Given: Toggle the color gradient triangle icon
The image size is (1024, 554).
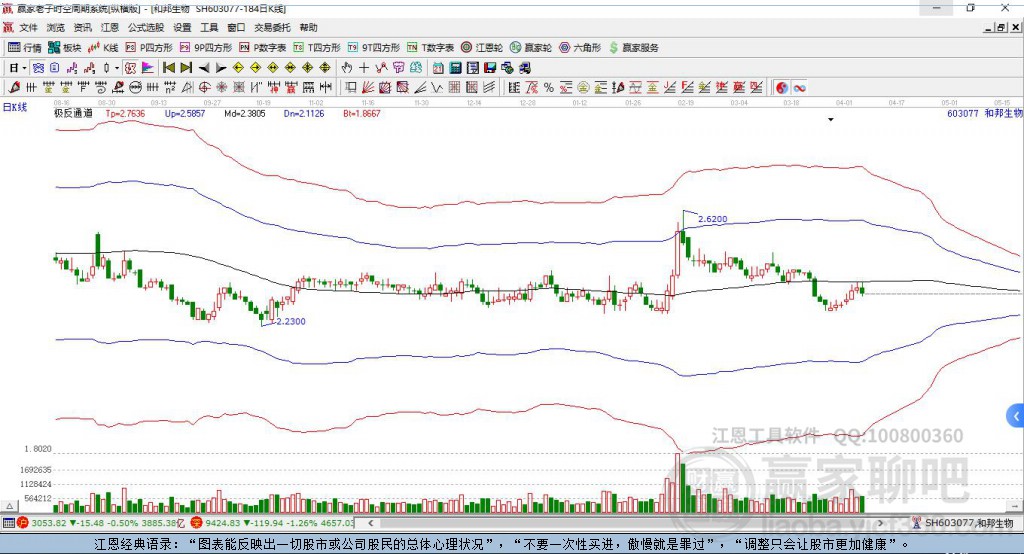Looking at the screenshot, I should click(148, 68).
